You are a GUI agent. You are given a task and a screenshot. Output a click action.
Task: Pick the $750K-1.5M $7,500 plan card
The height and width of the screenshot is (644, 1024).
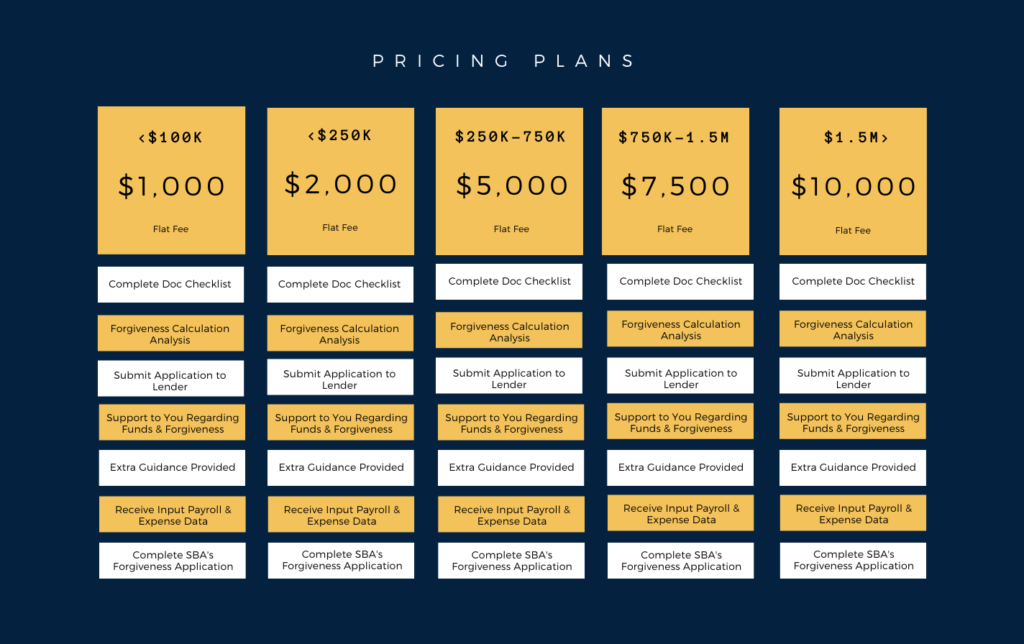pyautogui.click(x=675, y=182)
